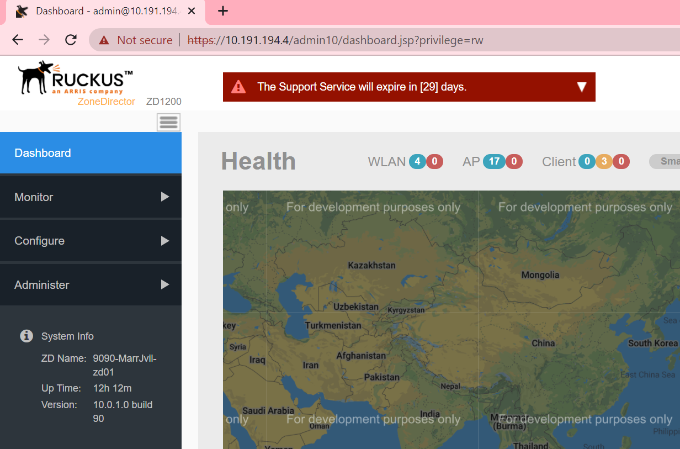Reload the page with refresh icon
The width and height of the screenshot is (680, 449).
(71, 40)
